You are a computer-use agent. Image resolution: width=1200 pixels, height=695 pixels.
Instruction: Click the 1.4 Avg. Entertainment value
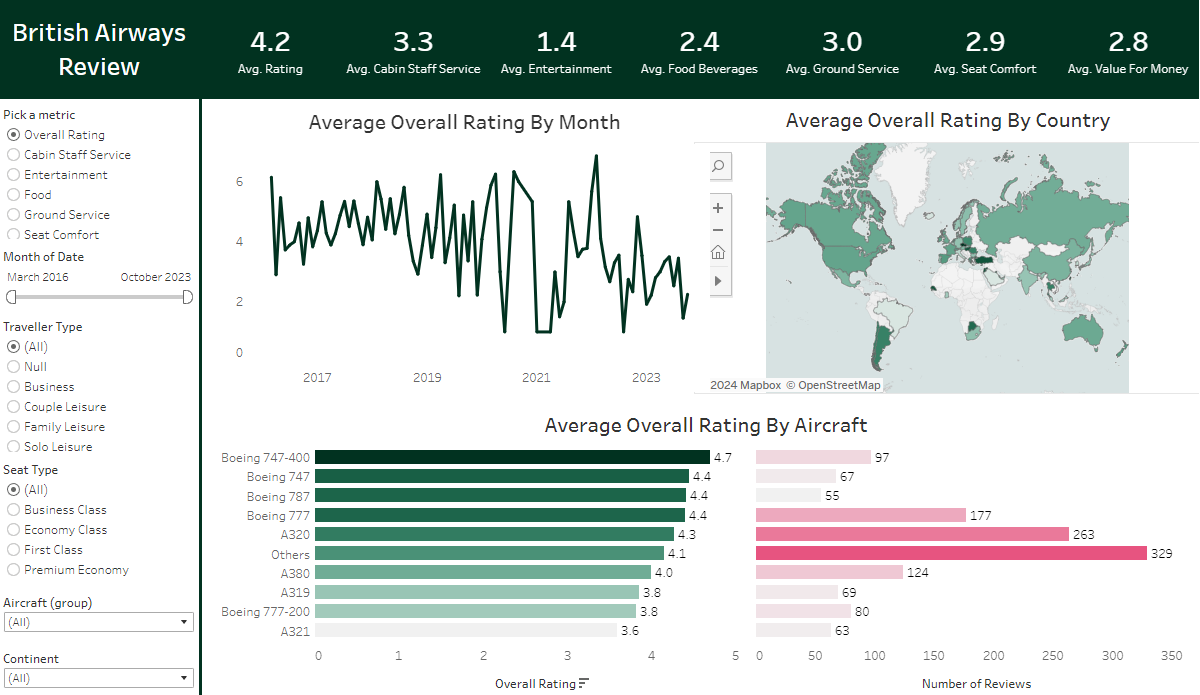click(556, 42)
